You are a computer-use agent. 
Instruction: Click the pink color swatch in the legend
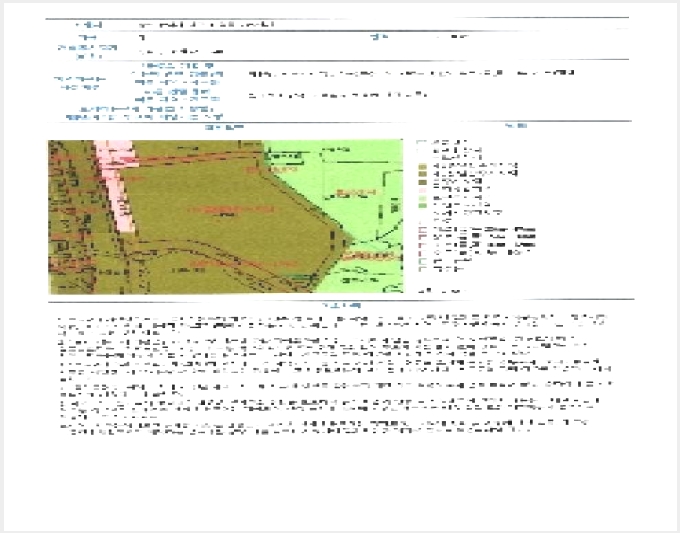click(x=422, y=190)
